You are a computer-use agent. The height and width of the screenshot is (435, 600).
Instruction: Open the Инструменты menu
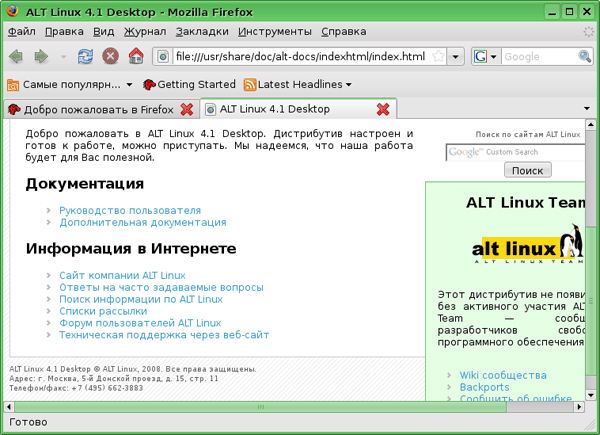[275, 32]
